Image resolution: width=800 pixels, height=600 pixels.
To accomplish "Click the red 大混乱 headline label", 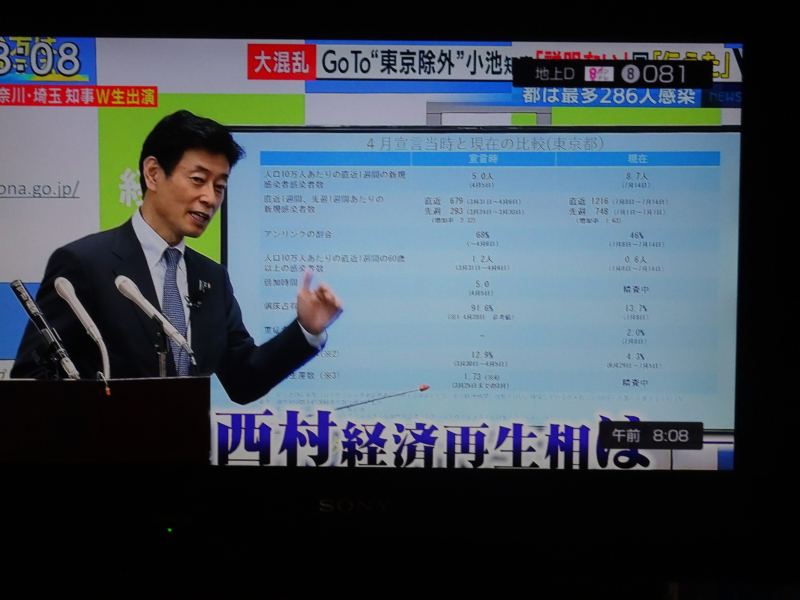I will [x=282, y=62].
